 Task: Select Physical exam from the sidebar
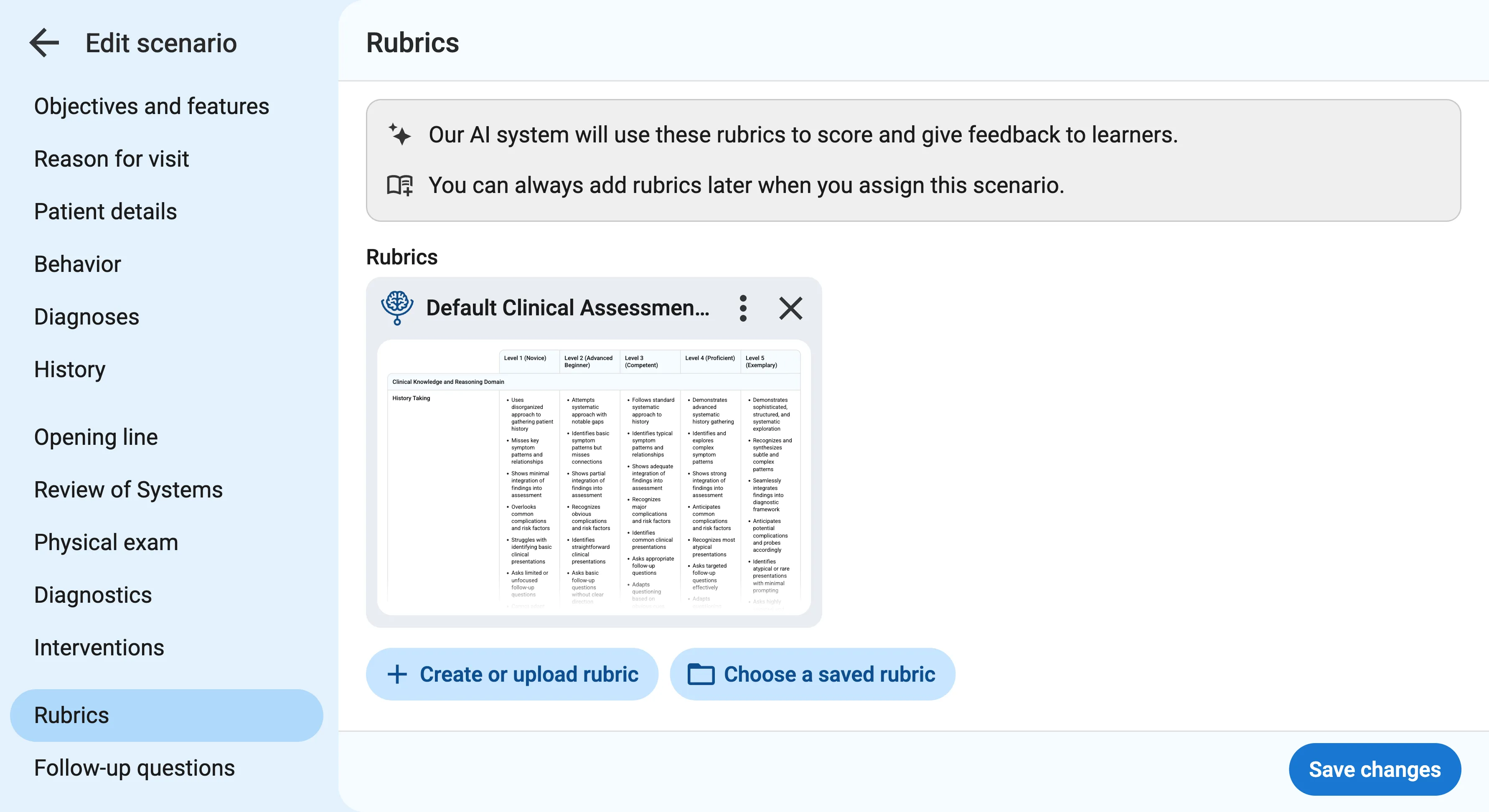(x=106, y=542)
